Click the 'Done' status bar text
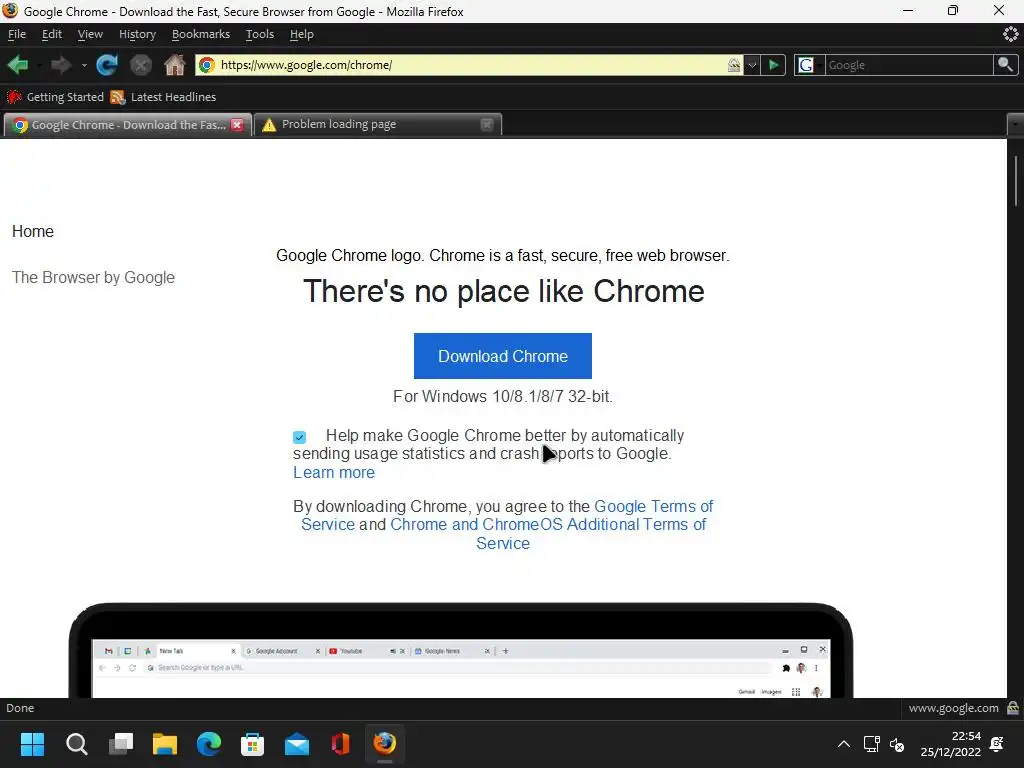Viewport: 1024px width, 768px height. [x=20, y=708]
